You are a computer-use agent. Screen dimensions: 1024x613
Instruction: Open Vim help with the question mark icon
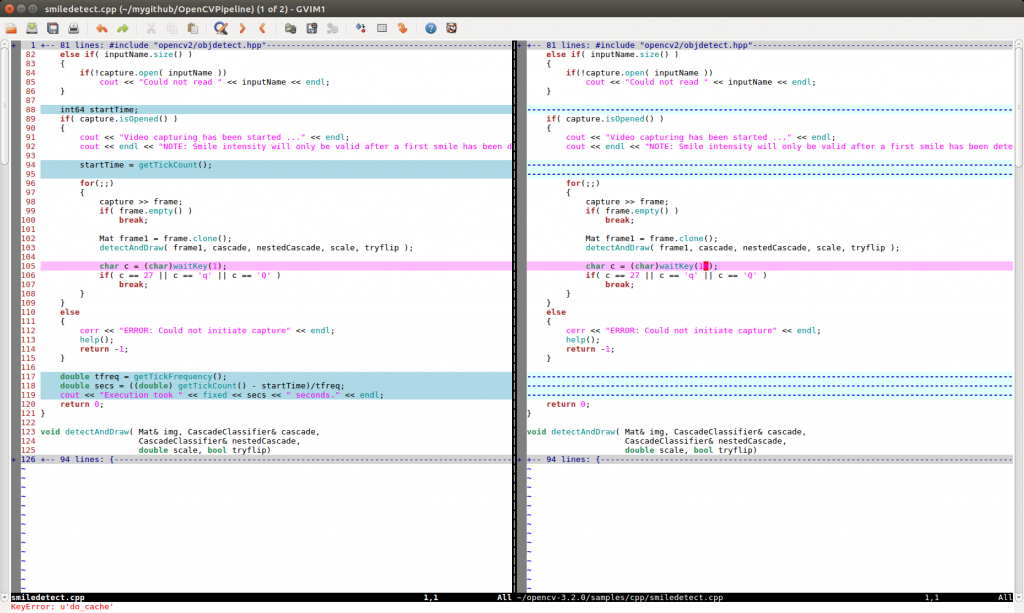[430, 28]
